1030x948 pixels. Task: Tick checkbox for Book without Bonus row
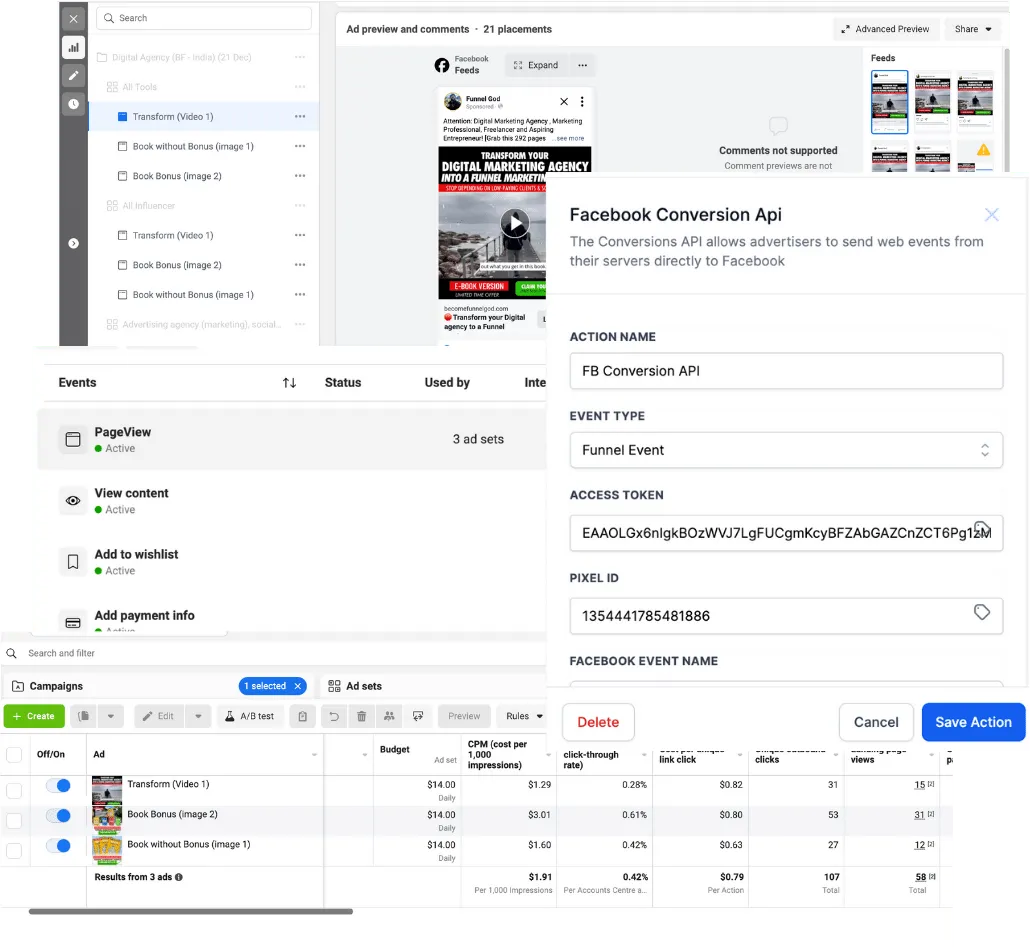(14, 851)
